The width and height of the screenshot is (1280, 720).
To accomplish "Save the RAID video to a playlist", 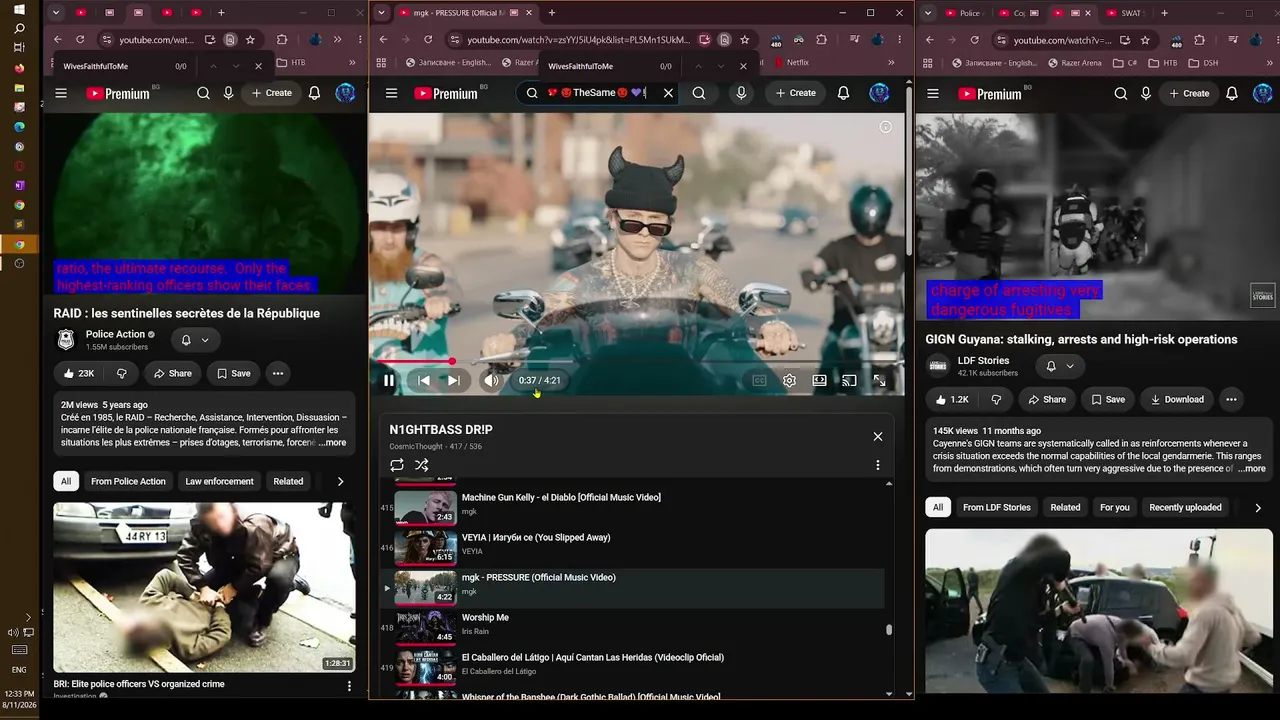I will click(234, 373).
